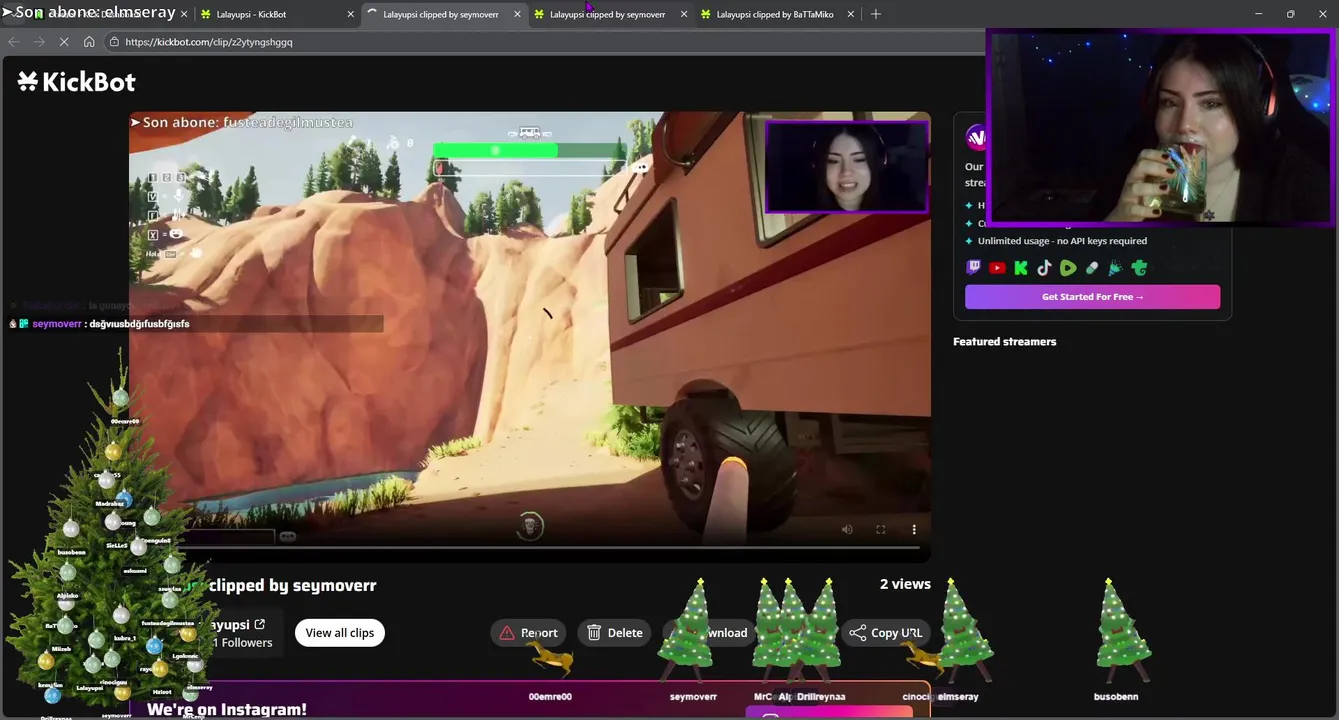Click the 'We're on Instagram!' banner text
This screenshot has width=1339, height=720.
coord(227,709)
